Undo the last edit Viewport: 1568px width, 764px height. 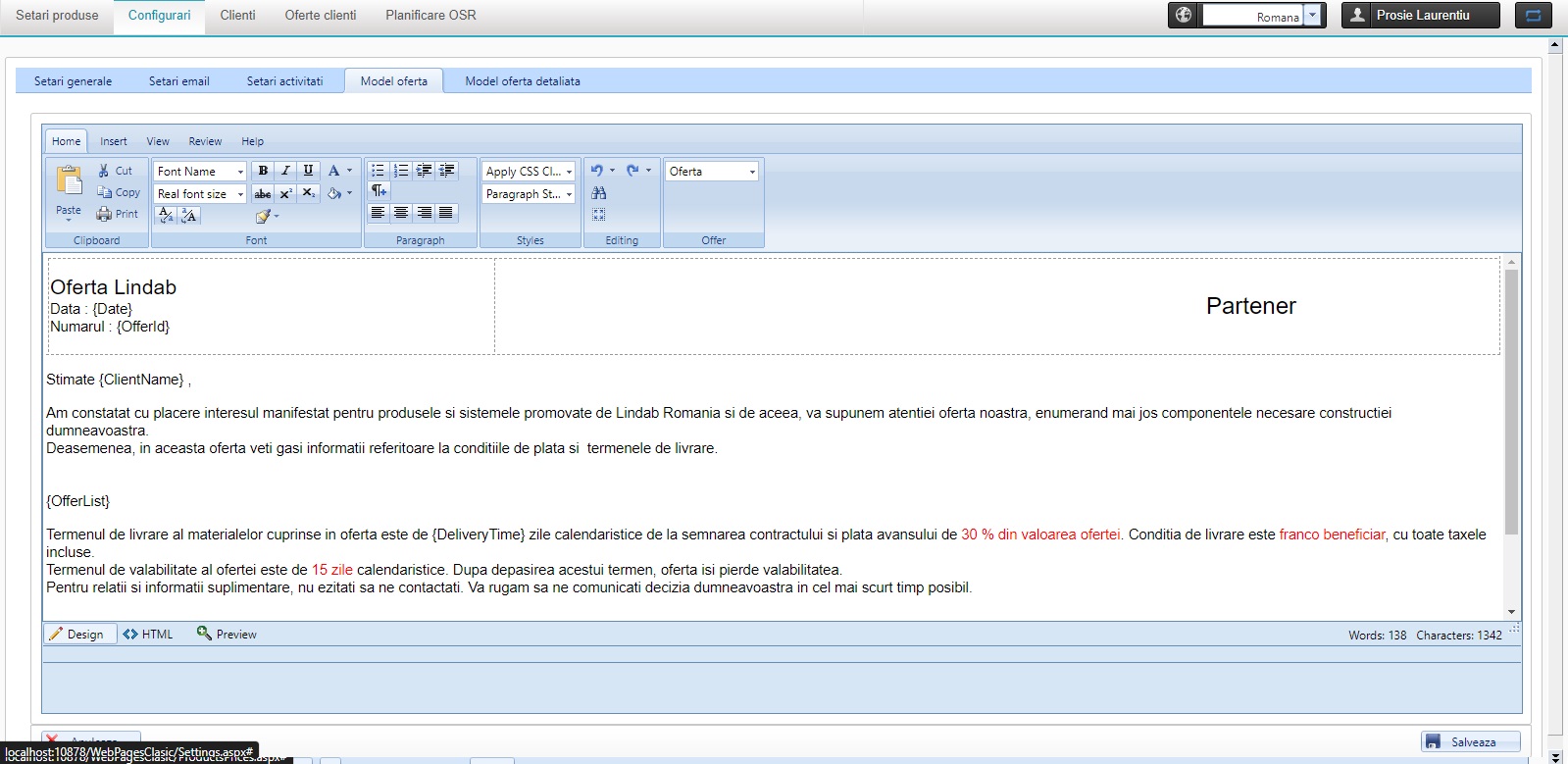pyautogui.click(x=597, y=171)
